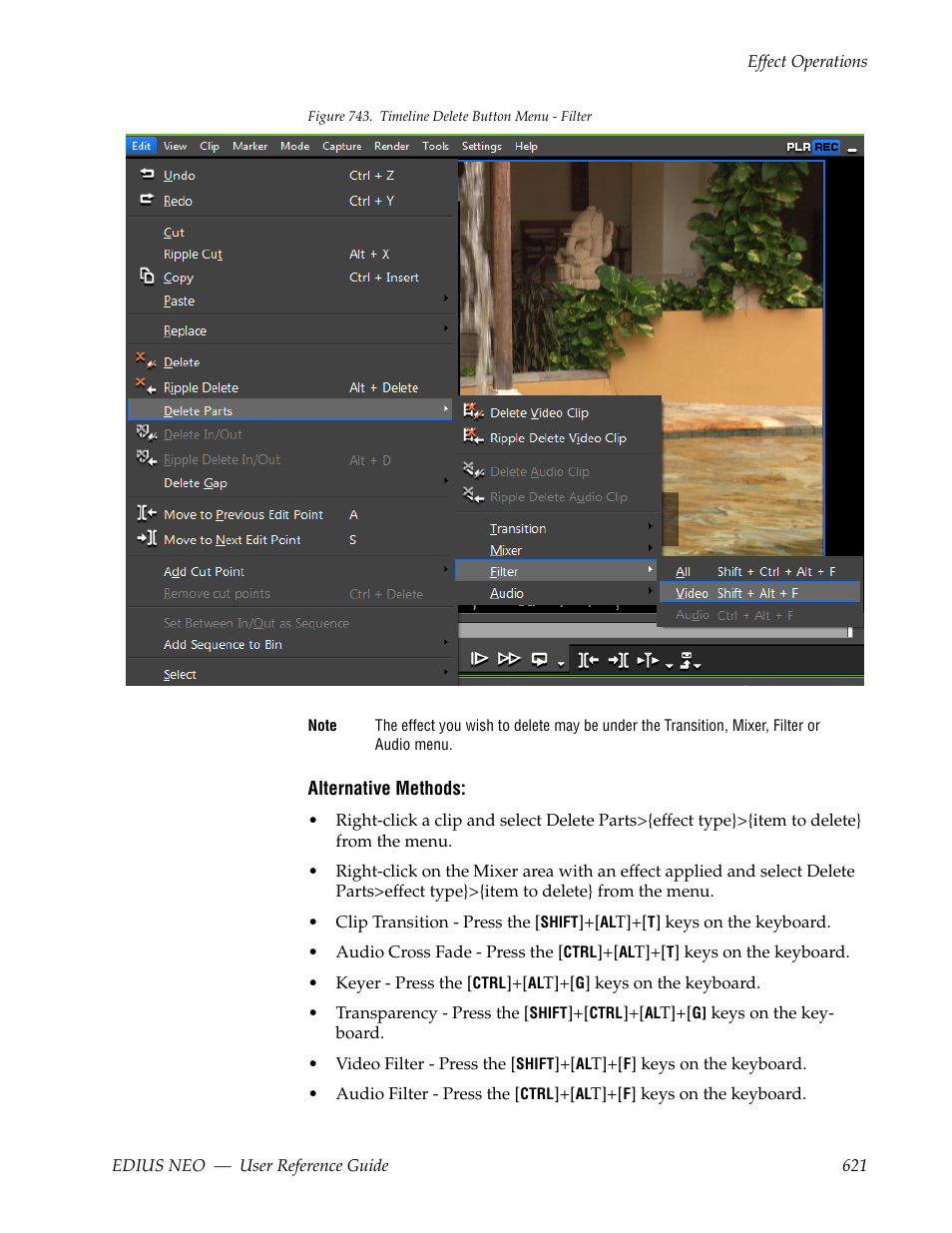This screenshot has width=952, height=1233.
Task: Toggle the REC recorder mode indicator
Action: (x=826, y=147)
